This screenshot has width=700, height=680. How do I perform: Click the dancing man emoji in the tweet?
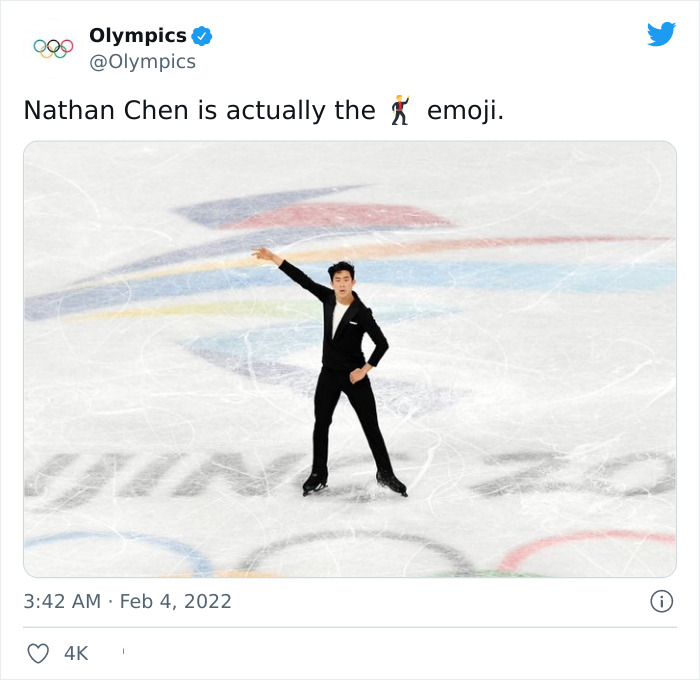400,110
